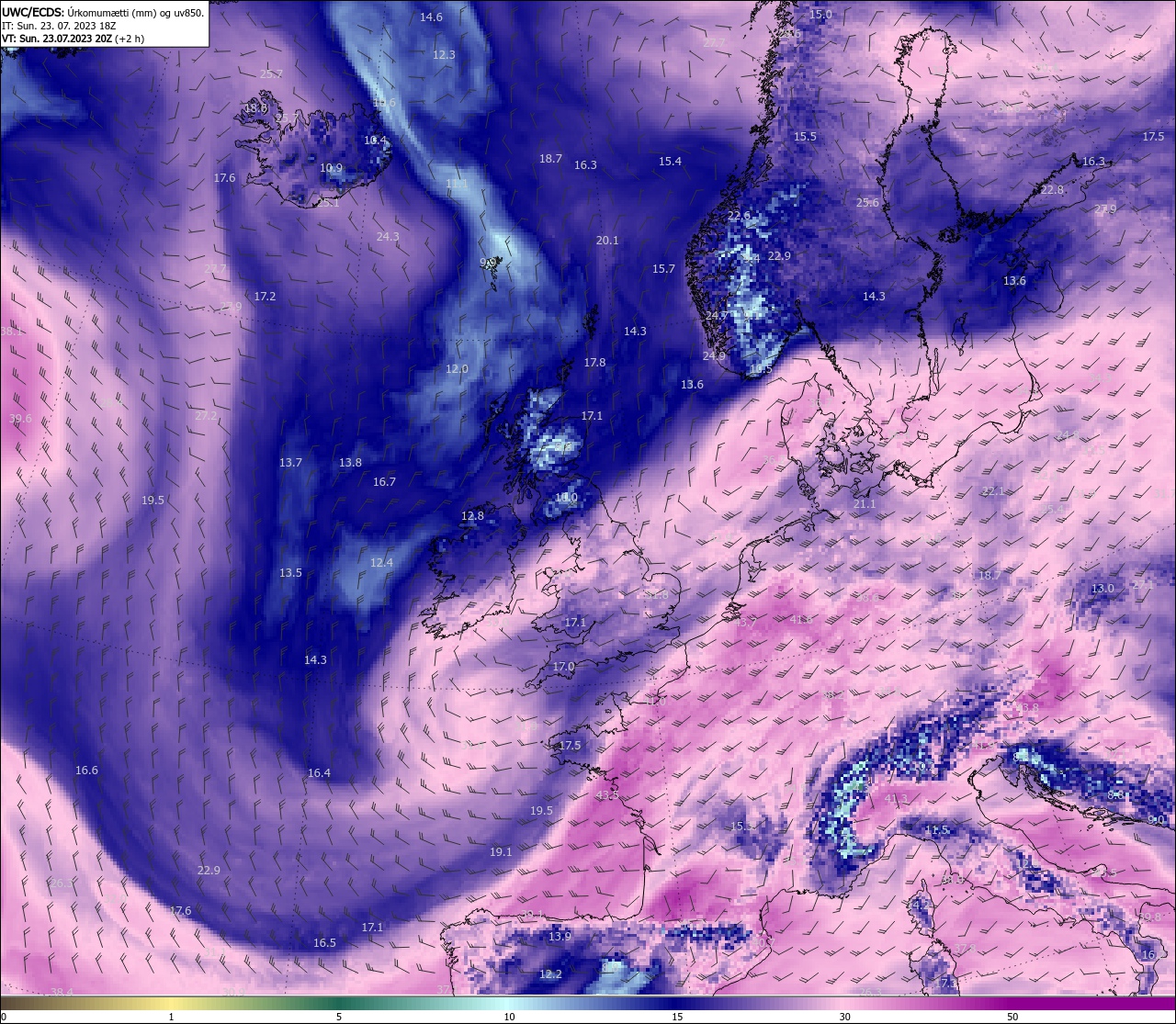Click the 12.8 value label
Screen dimensions: 1176x1024
(x=472, y=516)
